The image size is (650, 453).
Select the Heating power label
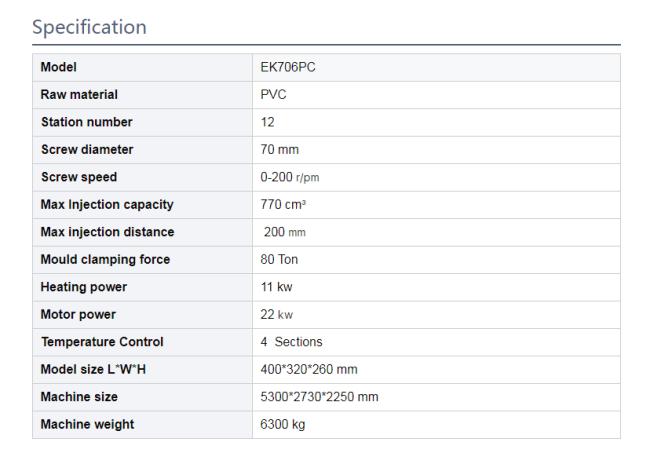coord(84,287)
